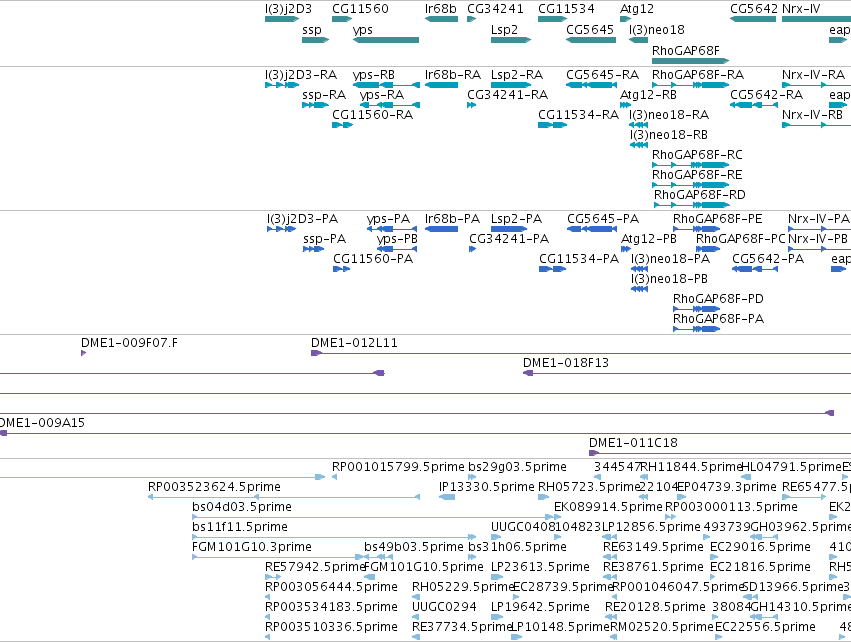The height and width of the screenshot is (642, 851).
Task: Click the l(3)neo18-PB protein feature
Action: [x=639, y=289]
